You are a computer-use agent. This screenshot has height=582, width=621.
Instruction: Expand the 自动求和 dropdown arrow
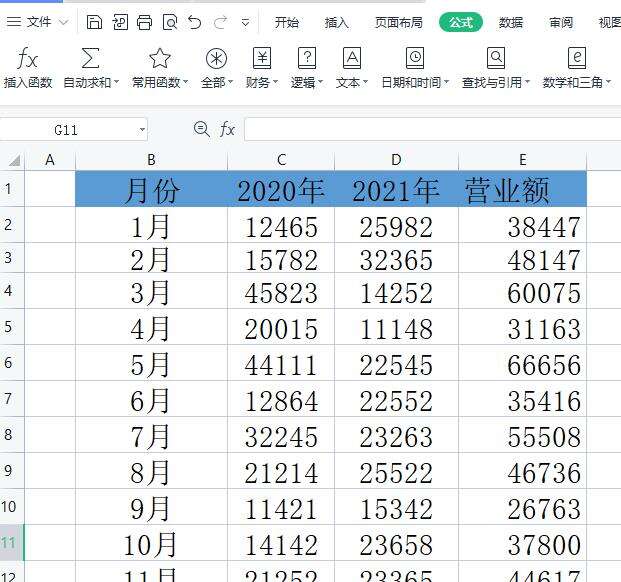click(x=116, y=82)
